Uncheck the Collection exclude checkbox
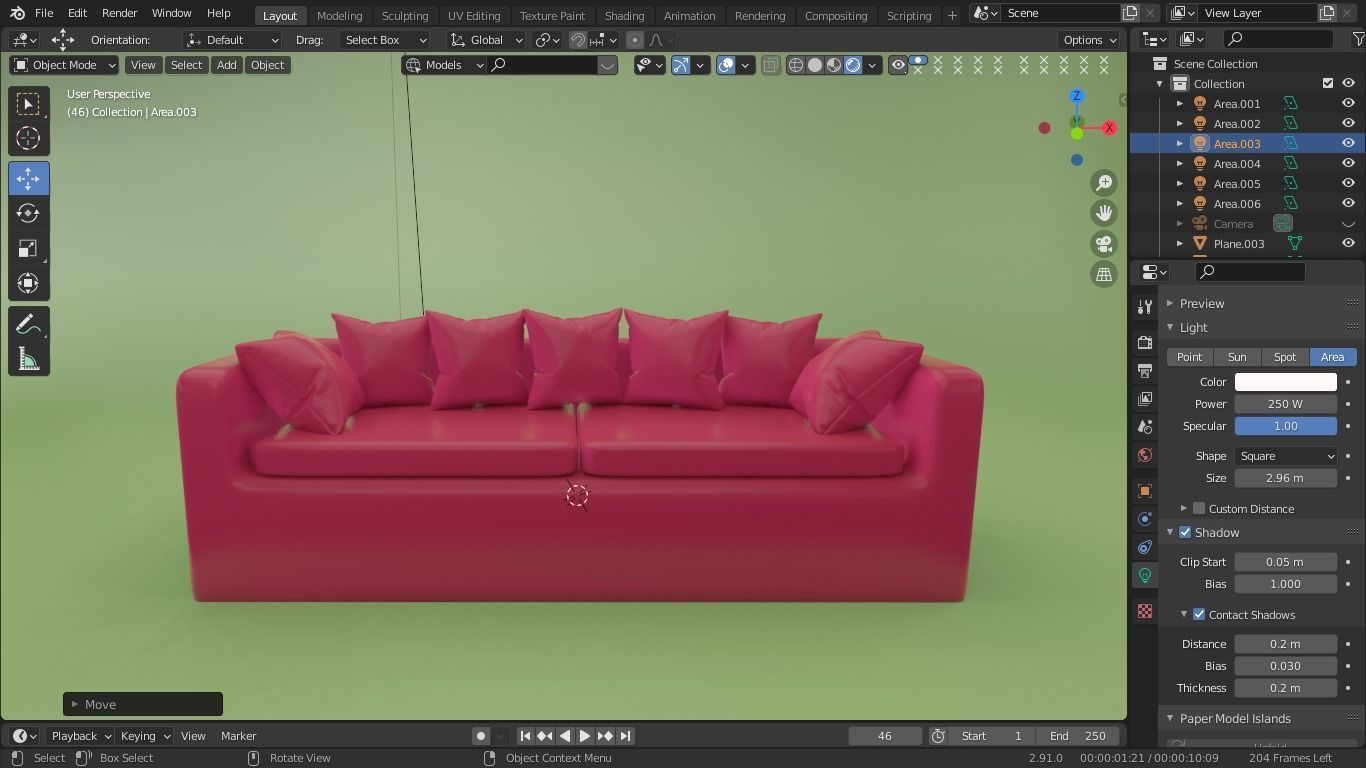 1328,83
